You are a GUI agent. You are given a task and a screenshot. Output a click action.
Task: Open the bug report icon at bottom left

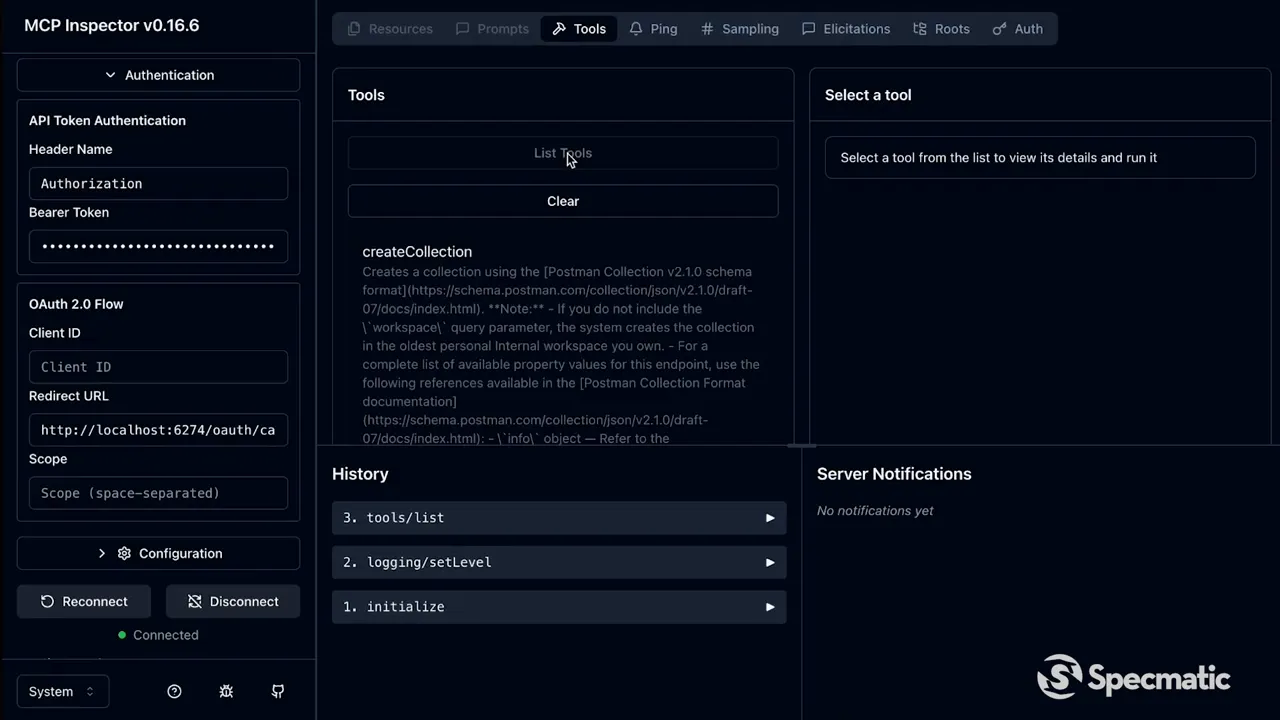click(226, 691)
